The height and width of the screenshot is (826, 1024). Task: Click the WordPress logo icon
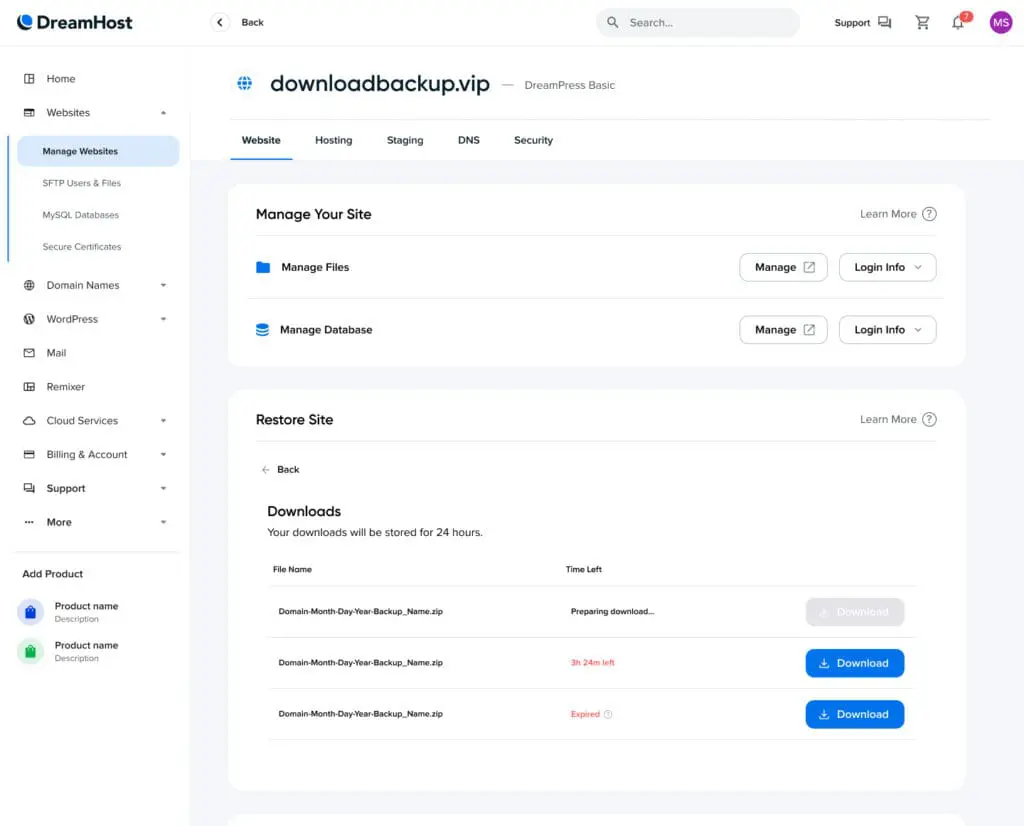tap(29, 319)
